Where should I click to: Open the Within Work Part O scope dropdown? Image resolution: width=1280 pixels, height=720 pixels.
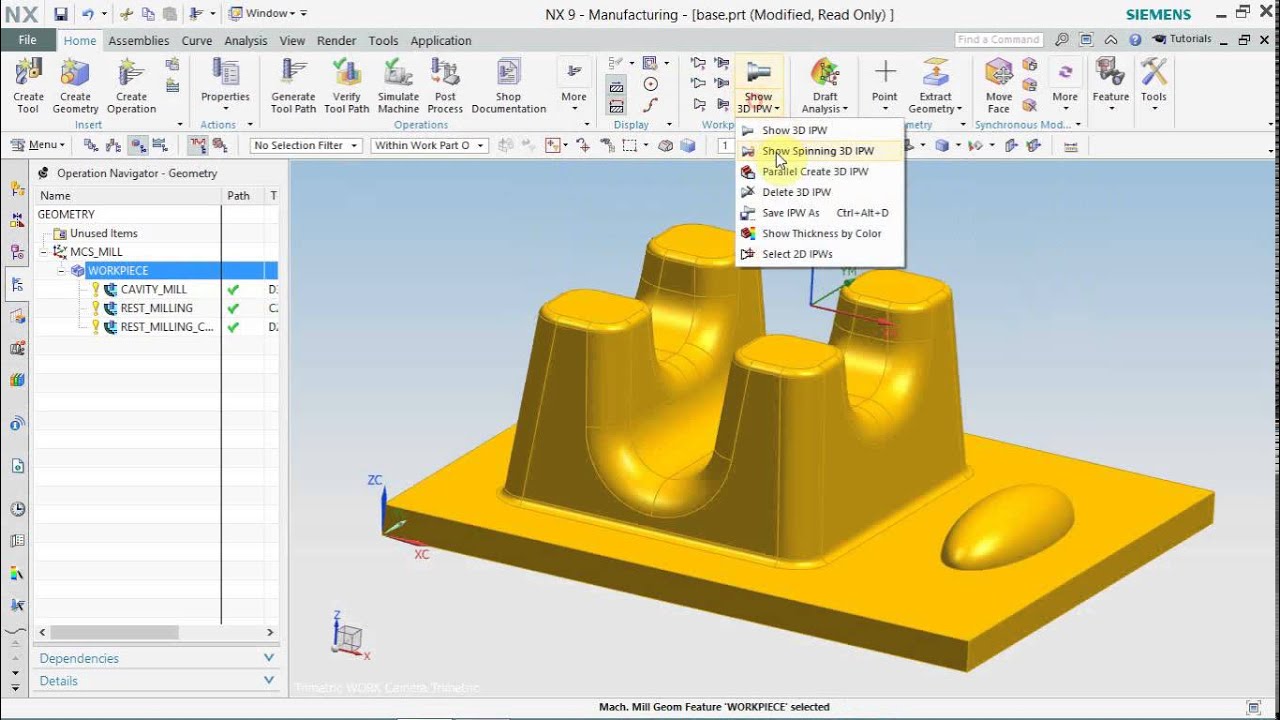pos(429,145)
